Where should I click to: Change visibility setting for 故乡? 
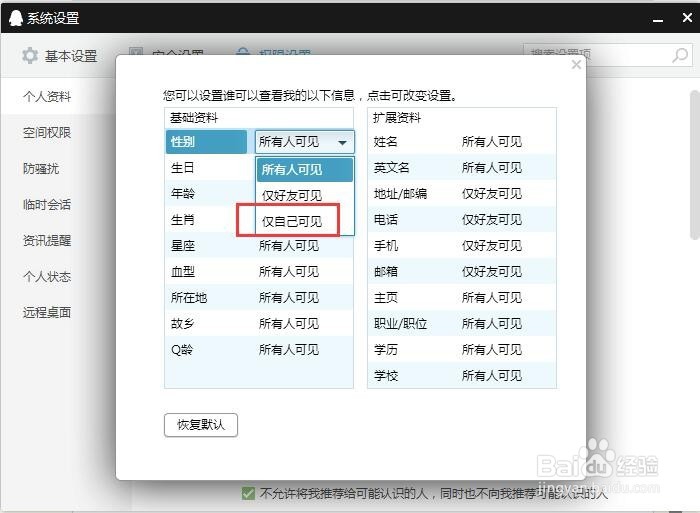[289, 324]
